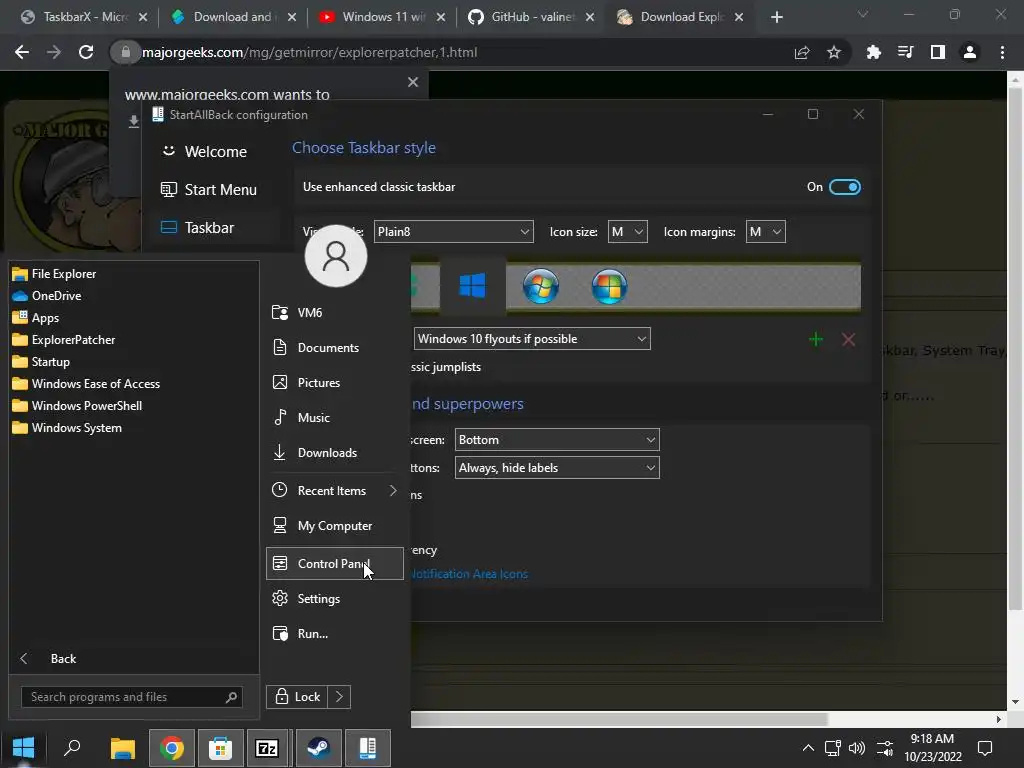Open File Explorer from taskbar

(x=122, y=748)
